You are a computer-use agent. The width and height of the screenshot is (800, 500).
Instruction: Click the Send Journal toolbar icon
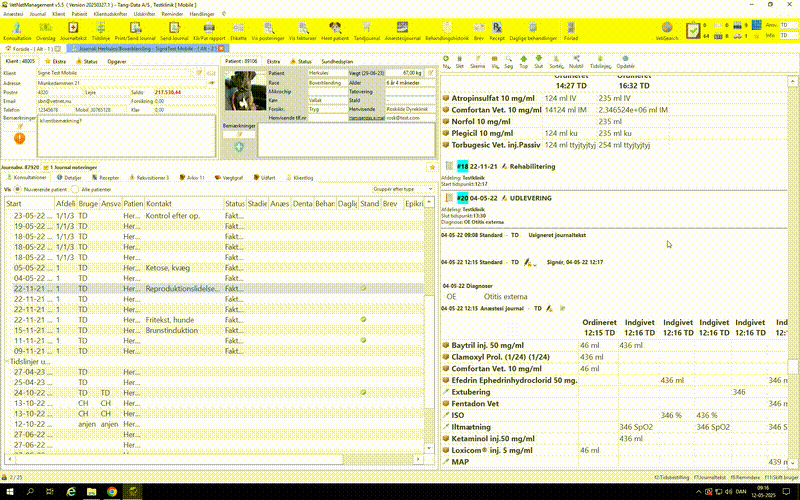174,31
